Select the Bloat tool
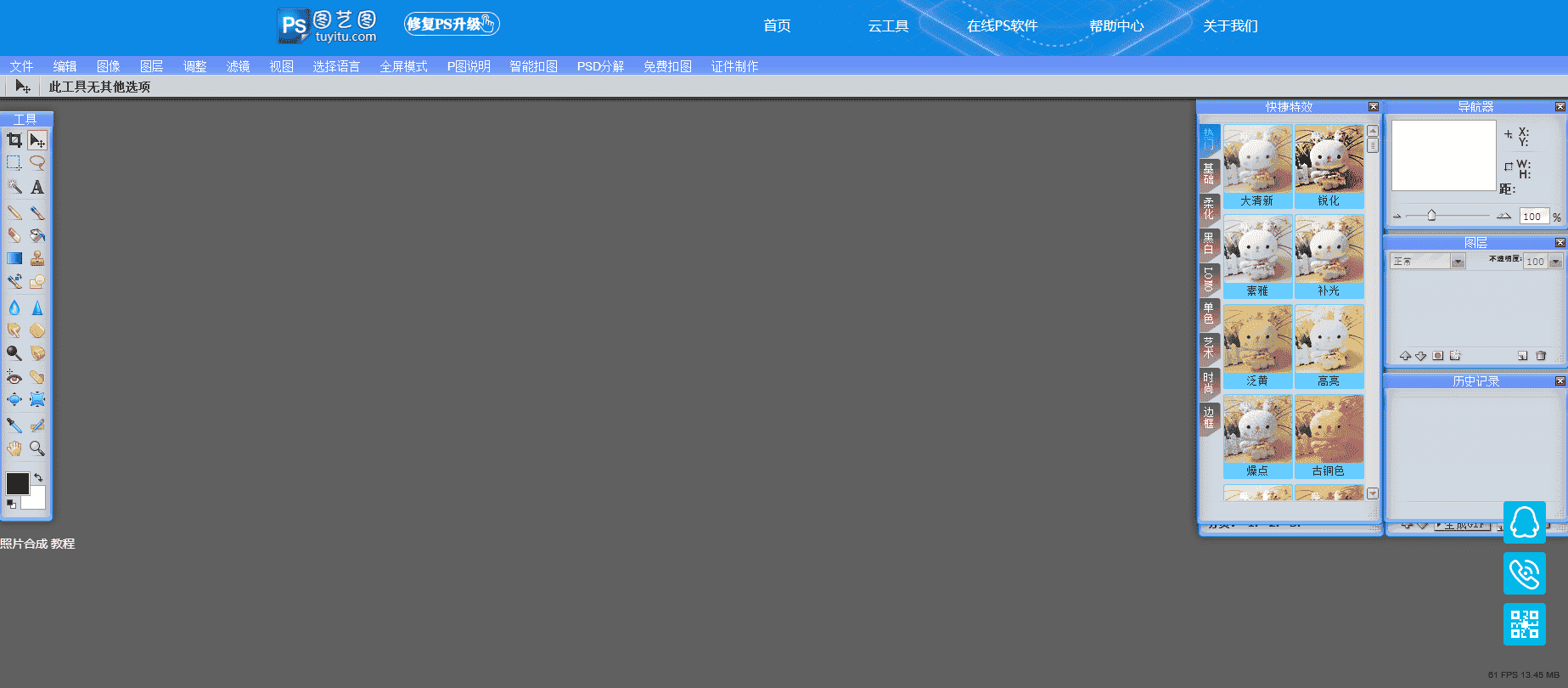Screen dimensions: 1568x688 (x=14, y=399)
